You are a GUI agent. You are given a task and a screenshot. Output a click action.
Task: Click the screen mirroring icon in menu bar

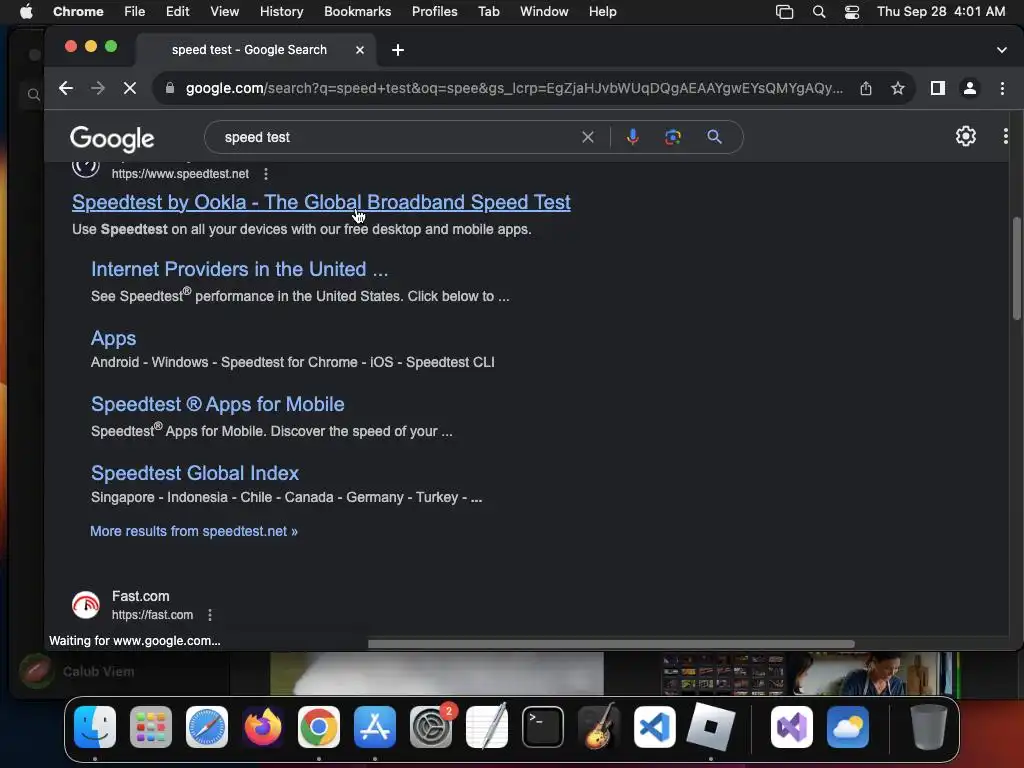tap(784, 11)
